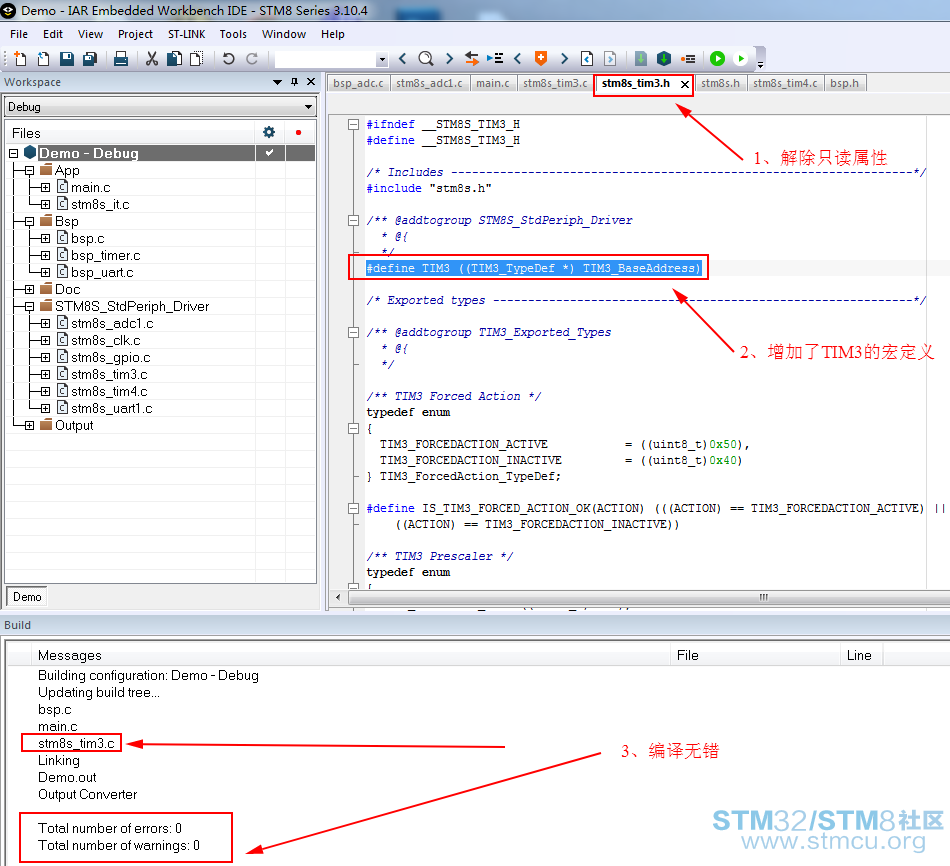Collapse the App folder
The width and height of the screenshot is (950, 866).
point(29,170)
